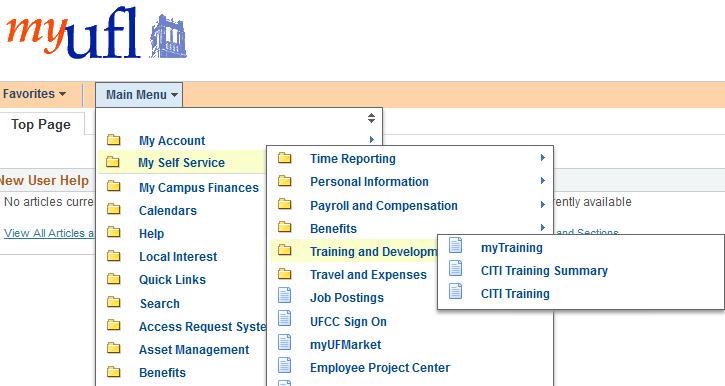Click the document icon beside myUFMarket
This screenshot has height=386, width=725.
(x=284, y=343)
